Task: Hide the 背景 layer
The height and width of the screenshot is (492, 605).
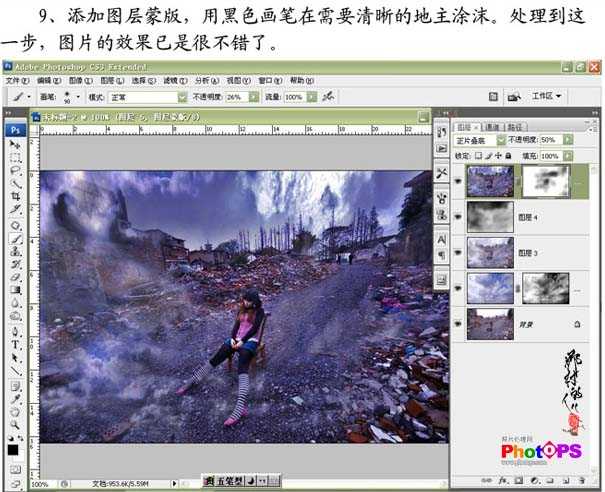Action: 458,324
